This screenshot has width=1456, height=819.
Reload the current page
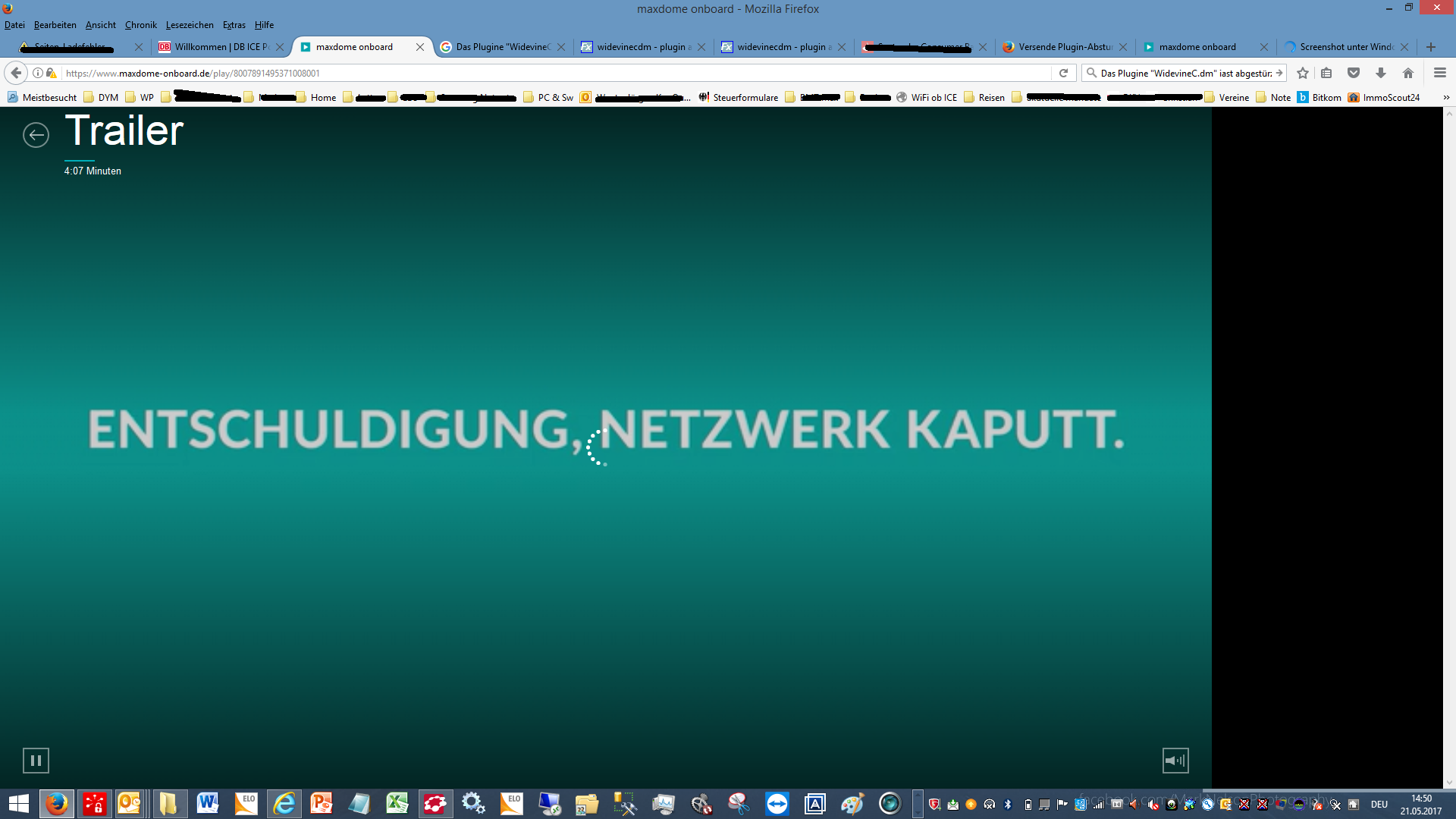click(1063, 73)
